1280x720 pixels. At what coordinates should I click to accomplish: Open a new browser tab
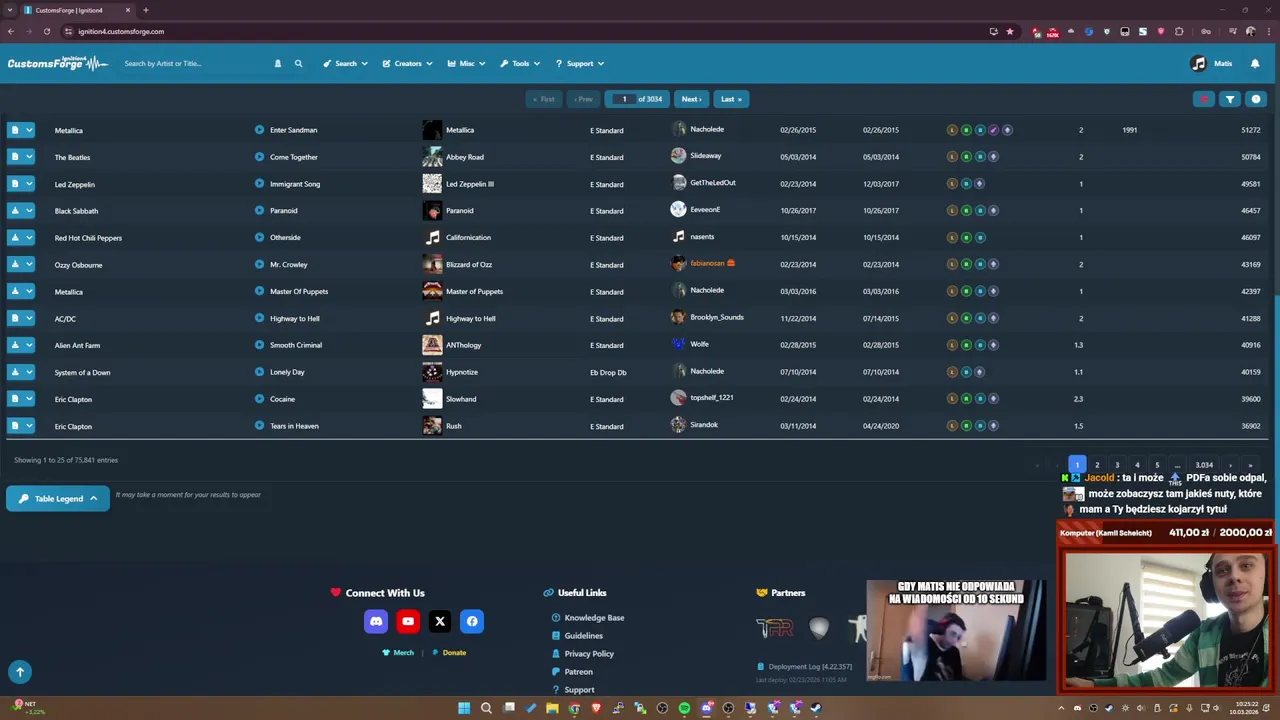[145, 10]
